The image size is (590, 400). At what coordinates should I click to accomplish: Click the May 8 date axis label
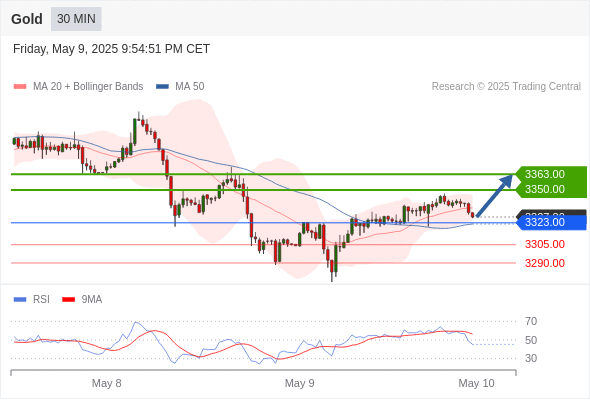(x=106, y=383)
